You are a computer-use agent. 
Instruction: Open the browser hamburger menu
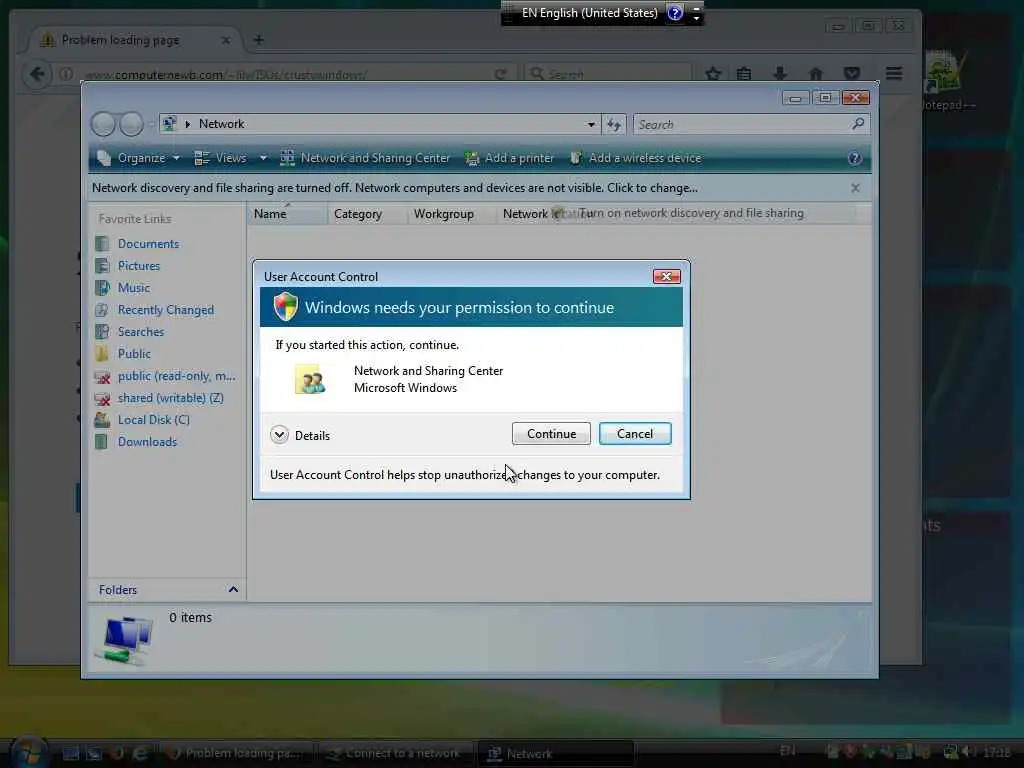pos(894,74)
